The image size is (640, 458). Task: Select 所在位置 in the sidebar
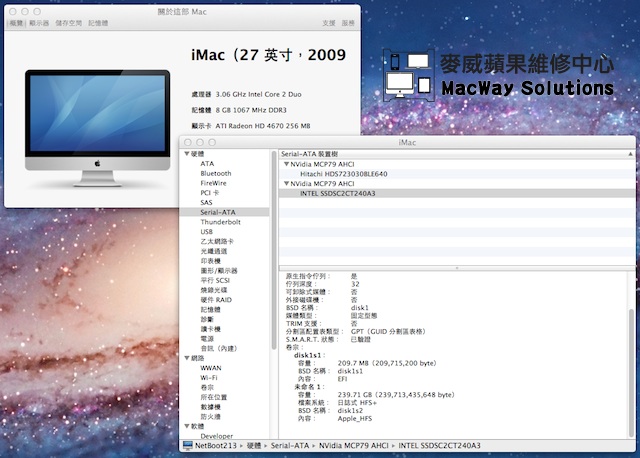click(213, 397)
